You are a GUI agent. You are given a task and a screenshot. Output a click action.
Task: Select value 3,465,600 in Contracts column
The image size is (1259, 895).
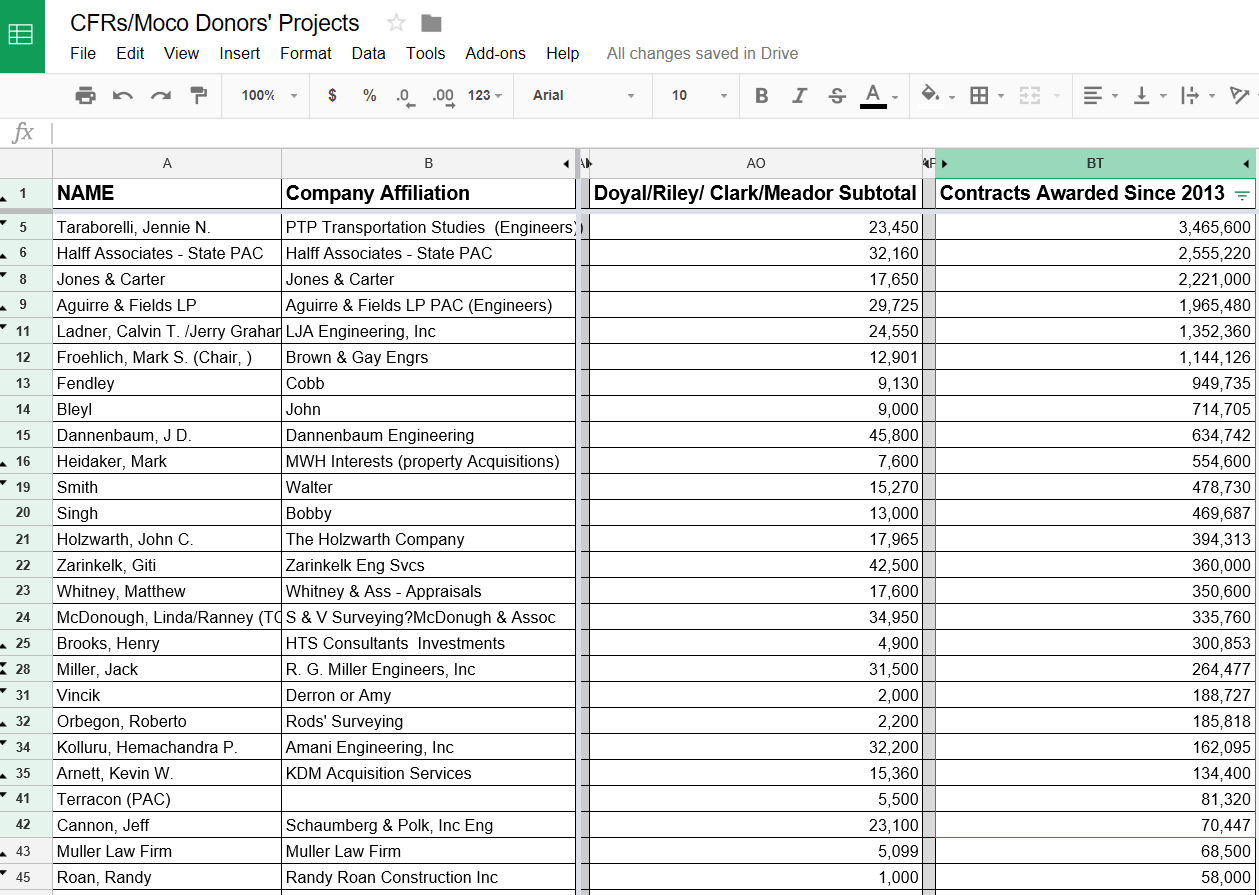point(1095,227)
